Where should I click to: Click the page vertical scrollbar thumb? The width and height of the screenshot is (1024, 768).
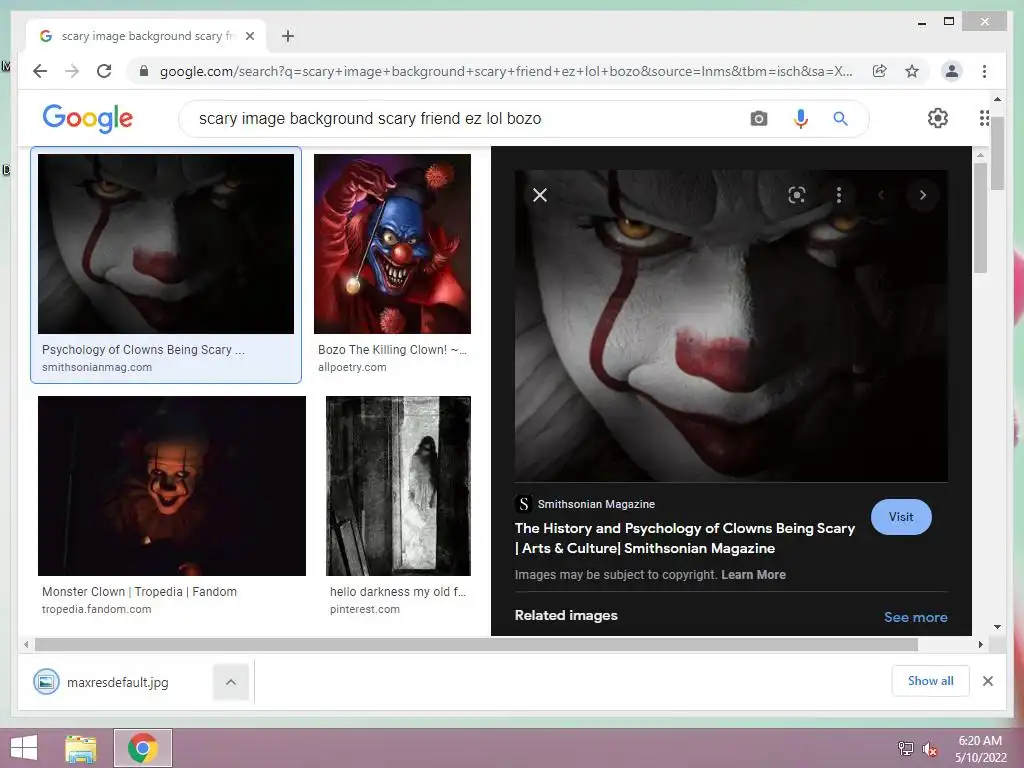point(997,153)
